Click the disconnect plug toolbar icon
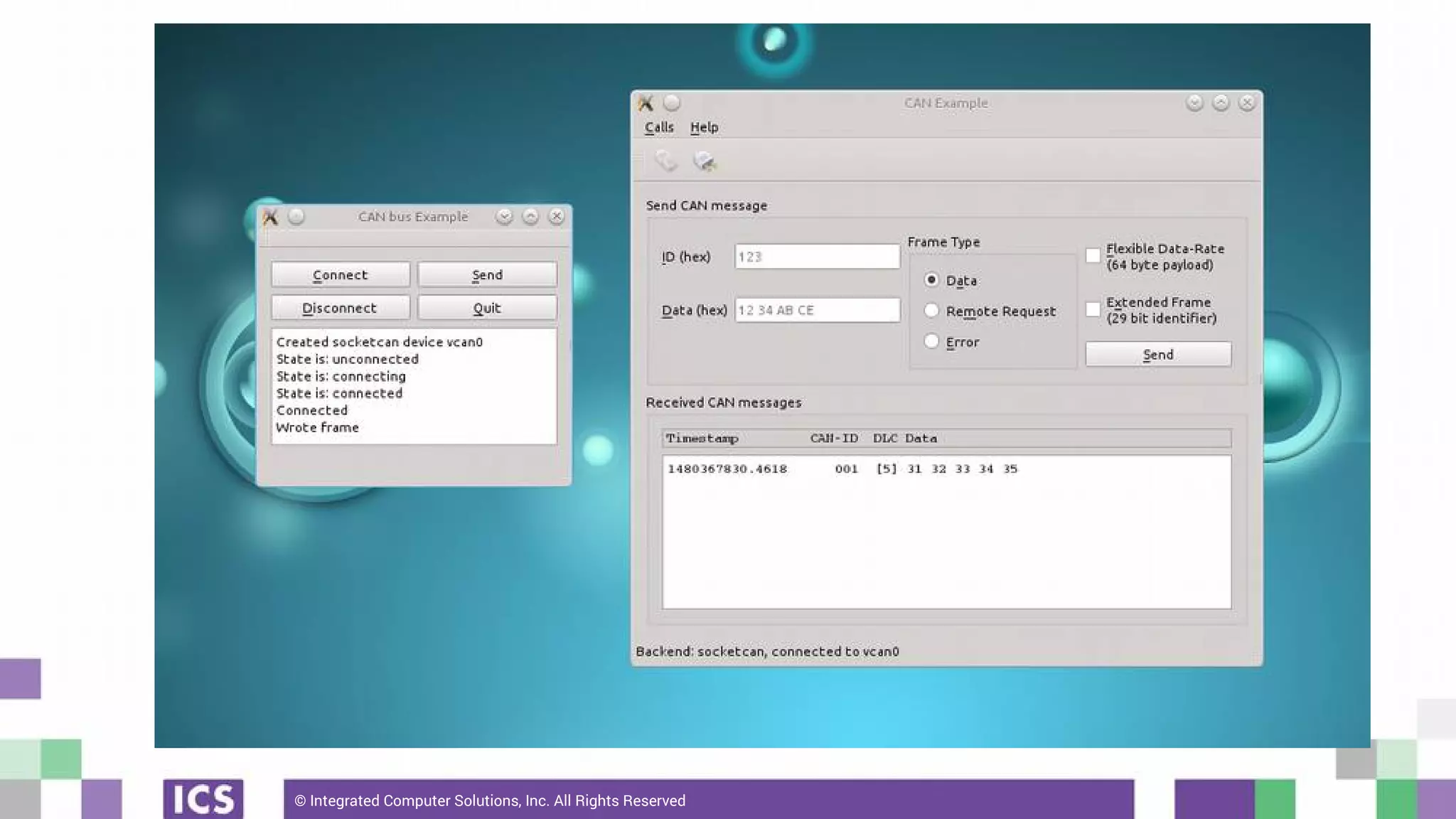The height and width of the screenshot is (819, 1456). [x=704, y=161]
